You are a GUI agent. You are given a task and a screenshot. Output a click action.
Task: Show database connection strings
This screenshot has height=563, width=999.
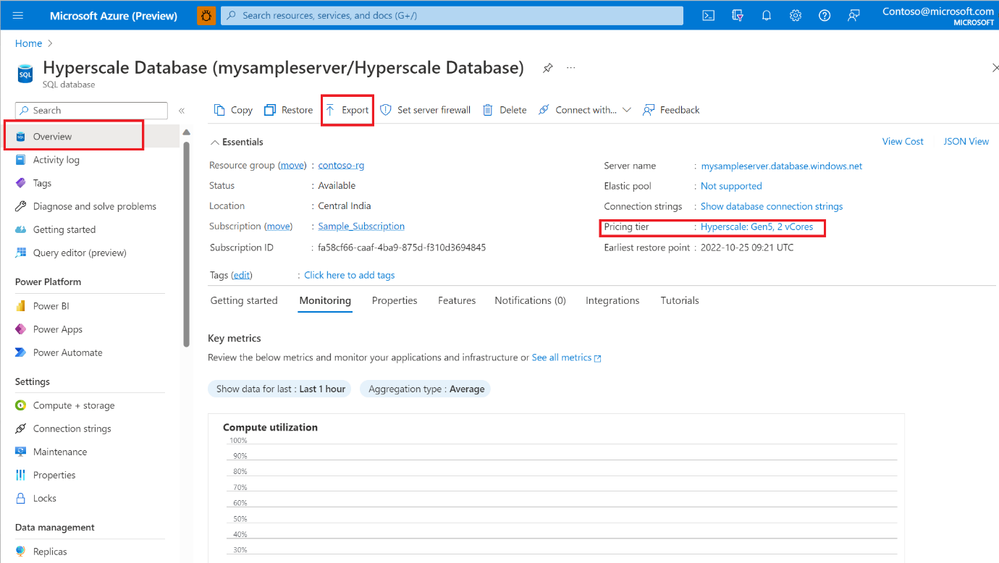[772, 206]
